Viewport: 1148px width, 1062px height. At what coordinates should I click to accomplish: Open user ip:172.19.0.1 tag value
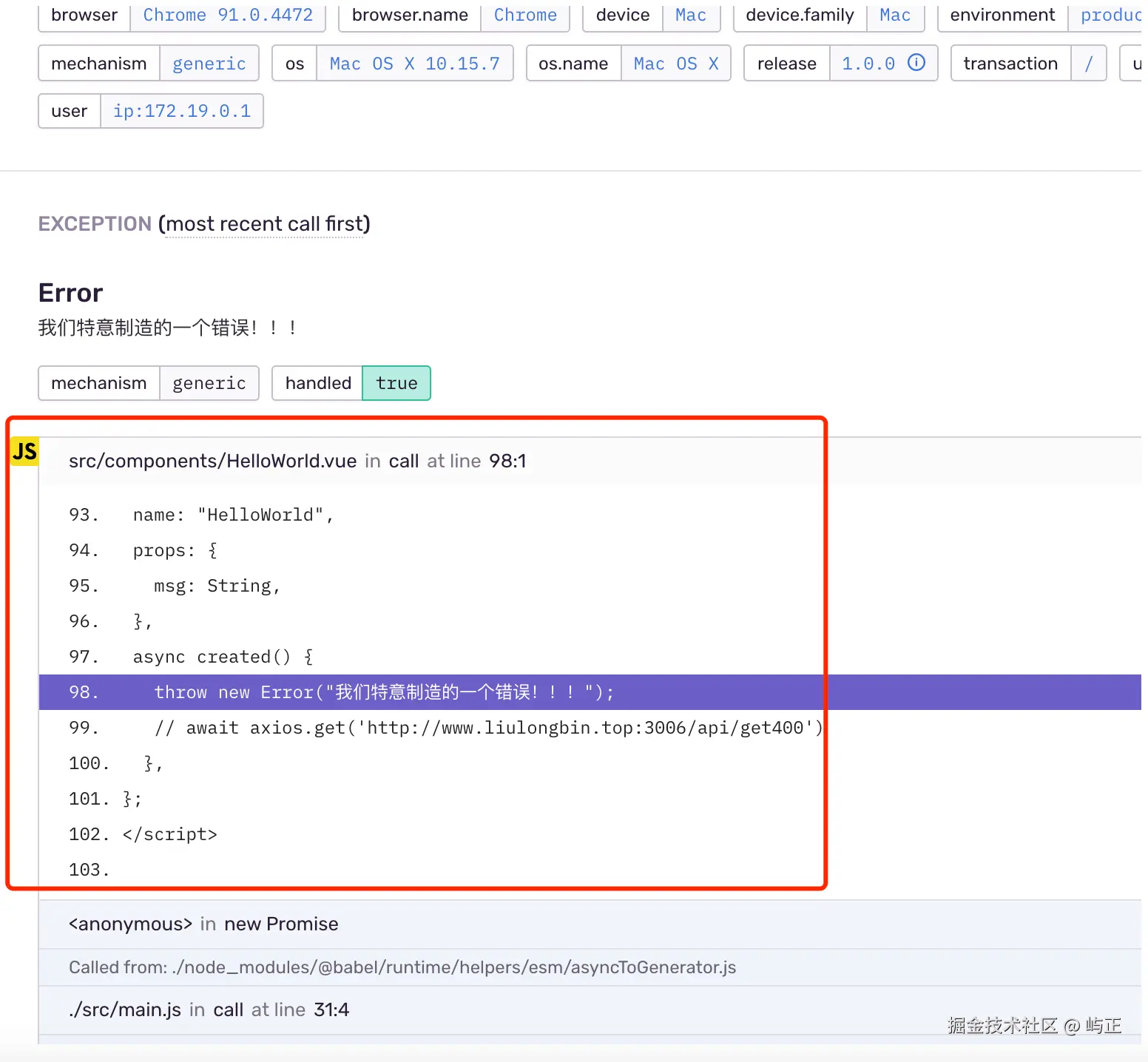[182, 111]
